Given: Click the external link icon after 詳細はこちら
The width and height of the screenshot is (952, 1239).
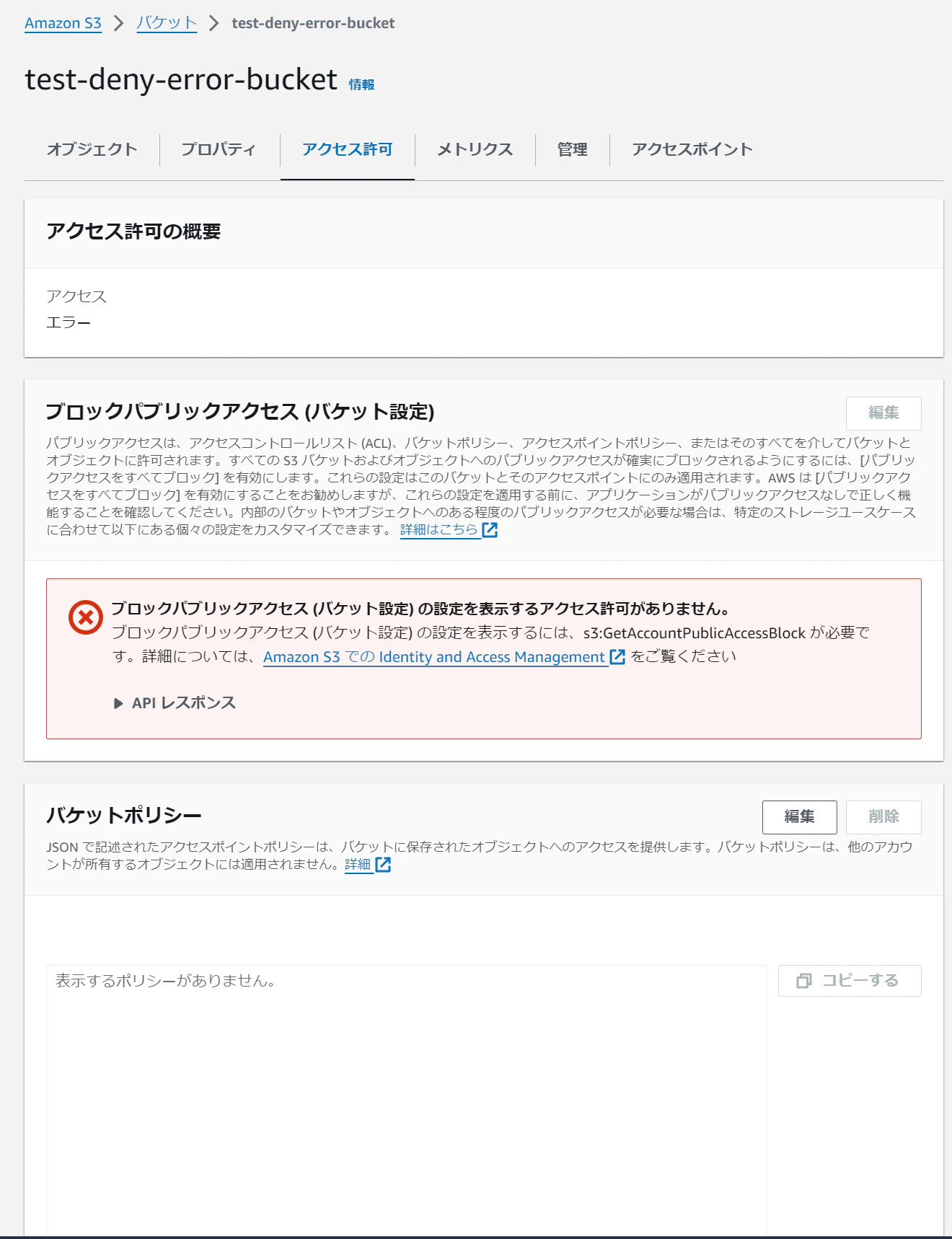Looking at the screenshot, I should tap(490, 530).
